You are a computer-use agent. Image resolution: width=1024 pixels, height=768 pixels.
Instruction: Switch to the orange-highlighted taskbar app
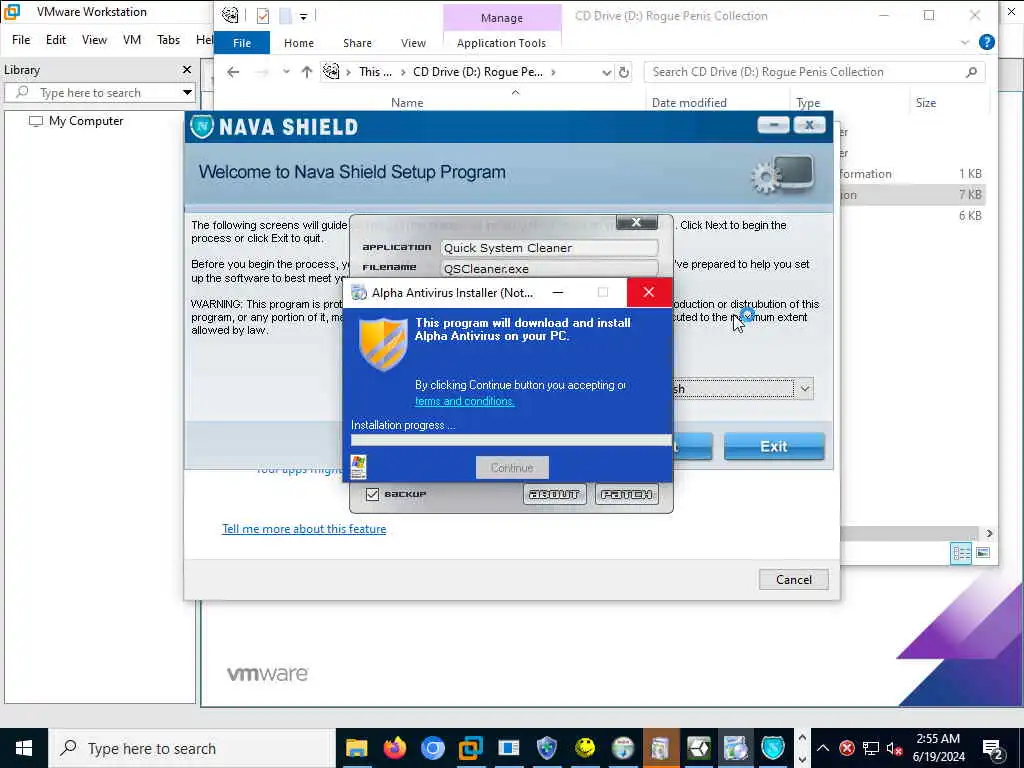click(x=660, y=748)
